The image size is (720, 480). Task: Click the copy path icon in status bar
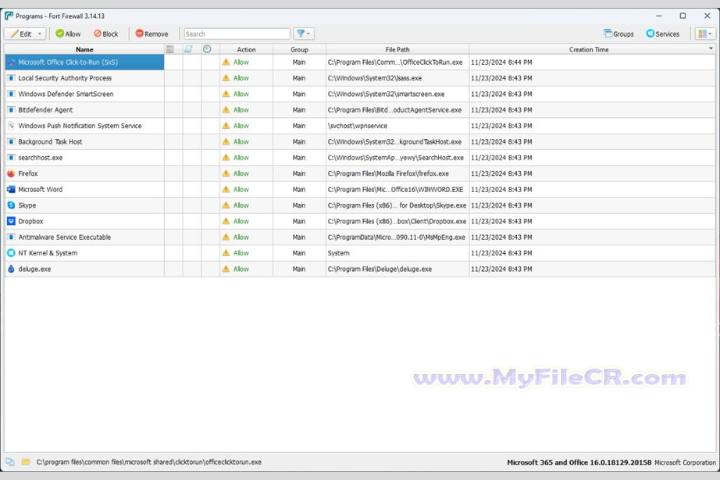pos(10,462)
